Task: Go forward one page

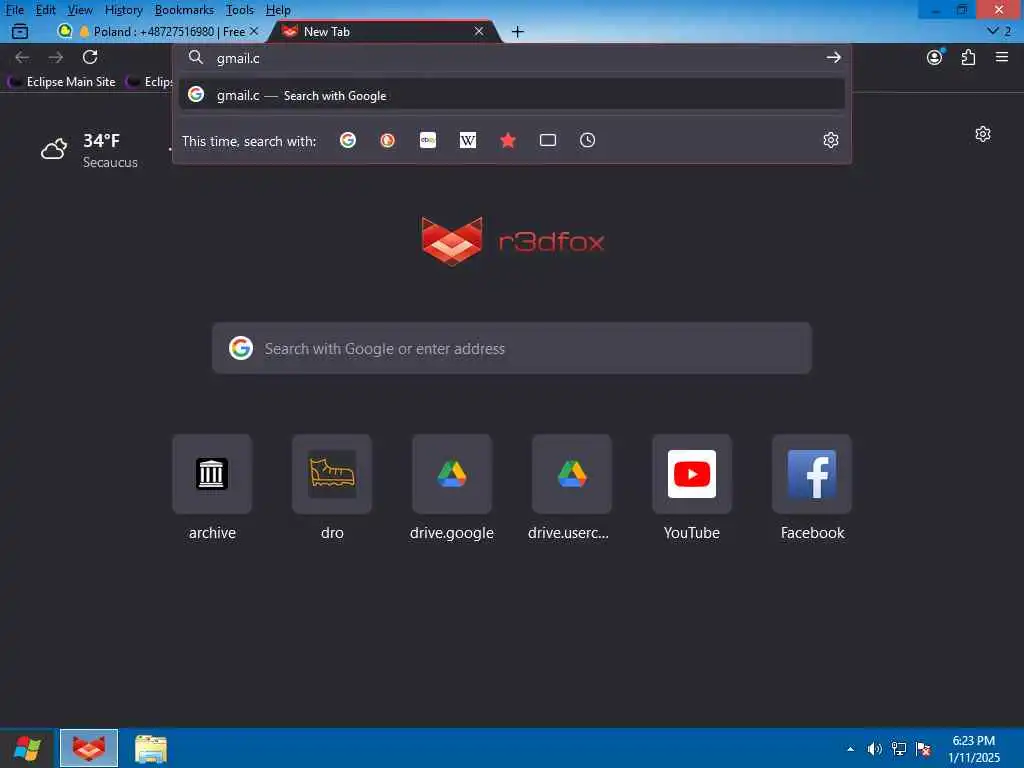Action: [56, 57]
